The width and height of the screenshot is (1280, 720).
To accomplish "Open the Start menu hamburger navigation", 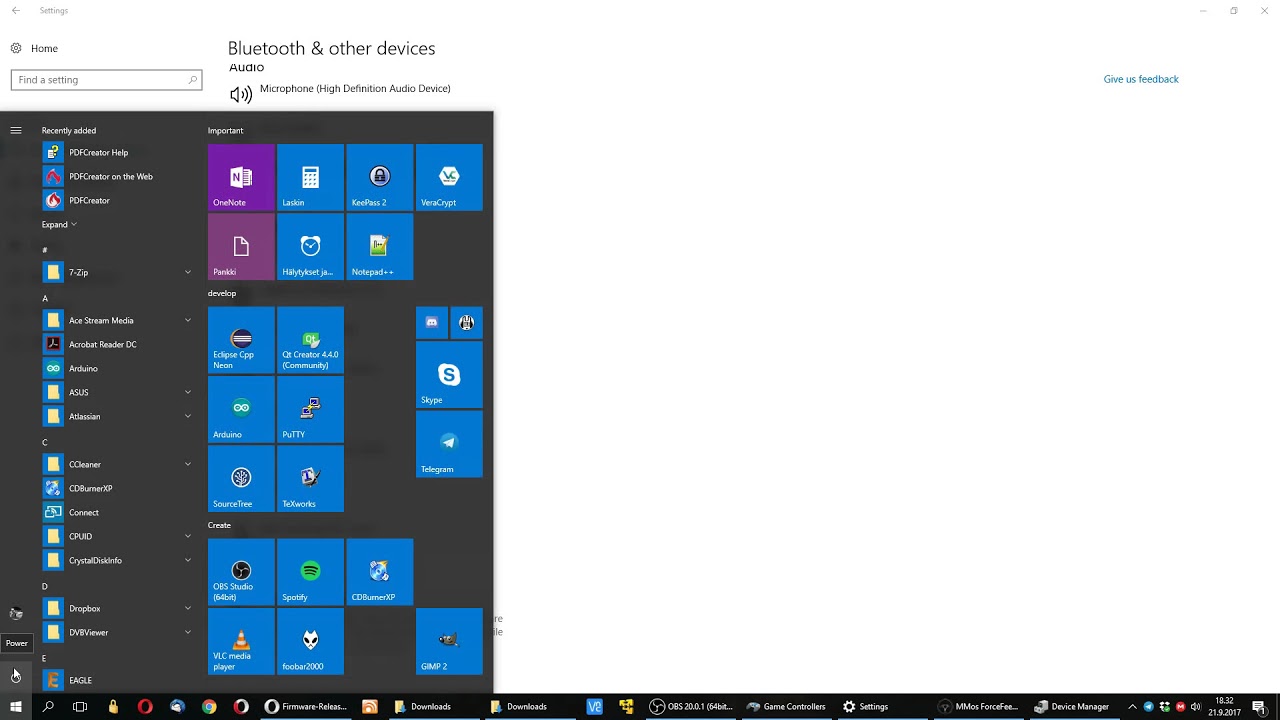I will pyautogui.click(x=16, y=130).
